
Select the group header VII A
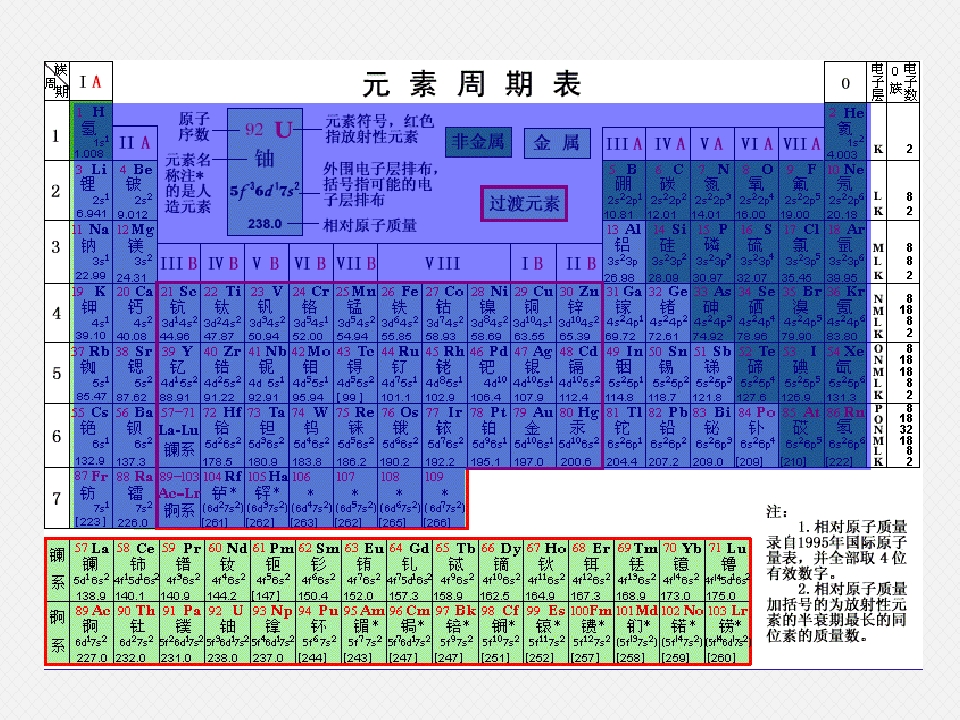click(x=801, y=144)
